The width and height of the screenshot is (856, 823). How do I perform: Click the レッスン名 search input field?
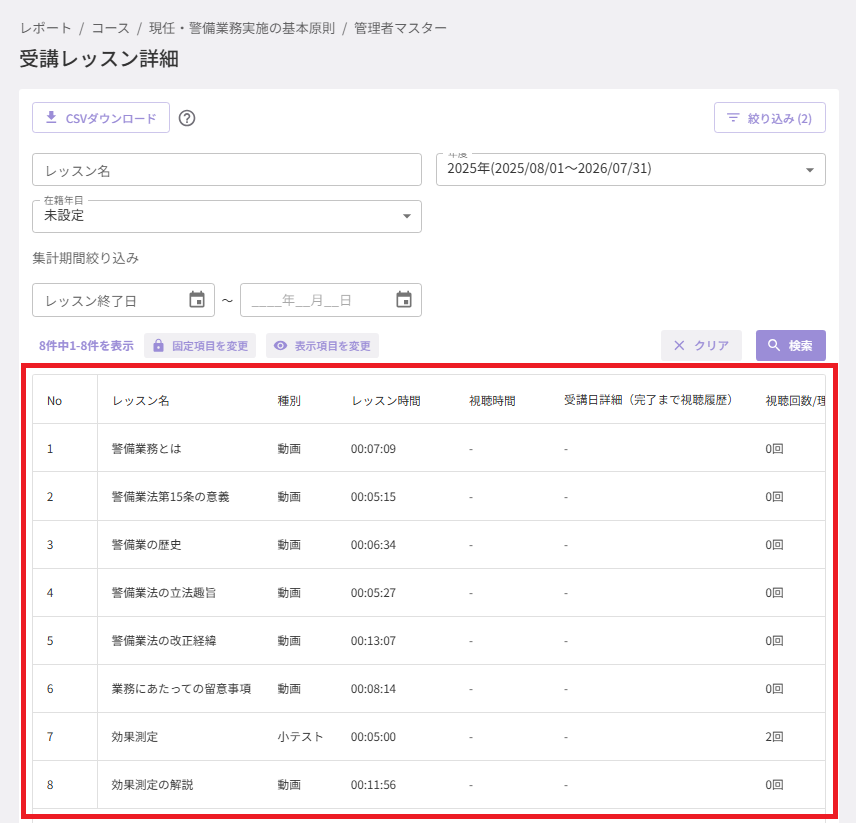tap(227, 170)
